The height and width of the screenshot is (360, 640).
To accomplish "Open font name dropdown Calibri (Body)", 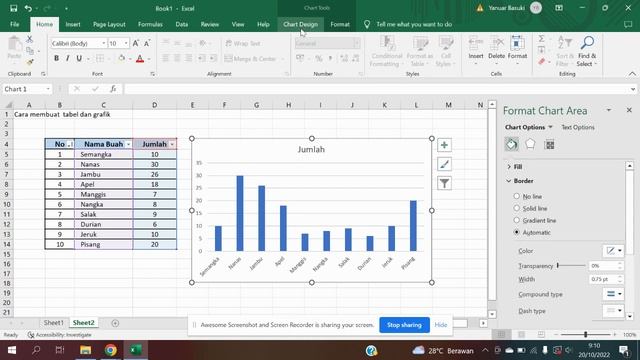I will 104,43.
